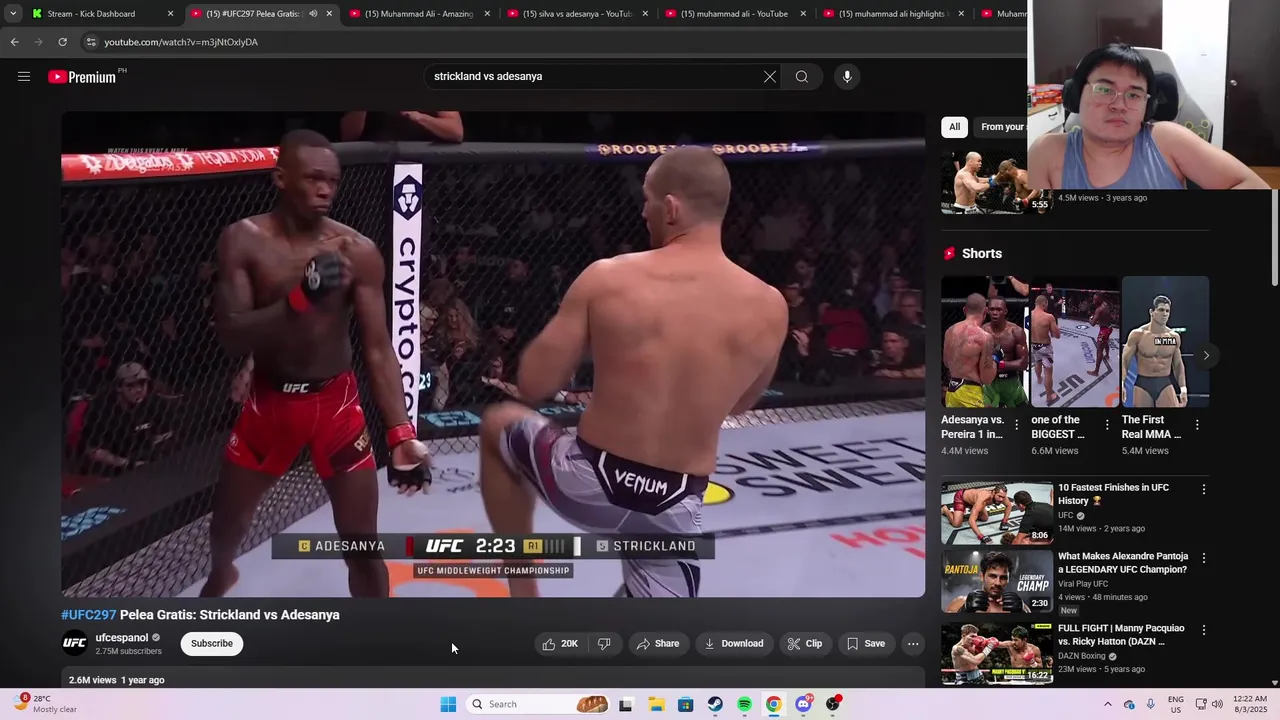Image resolution: width=1280 pixels, height=720 pixels.
Task: Open options for '10 Fastest Finishes' video
Action: tap(1204, 490)
